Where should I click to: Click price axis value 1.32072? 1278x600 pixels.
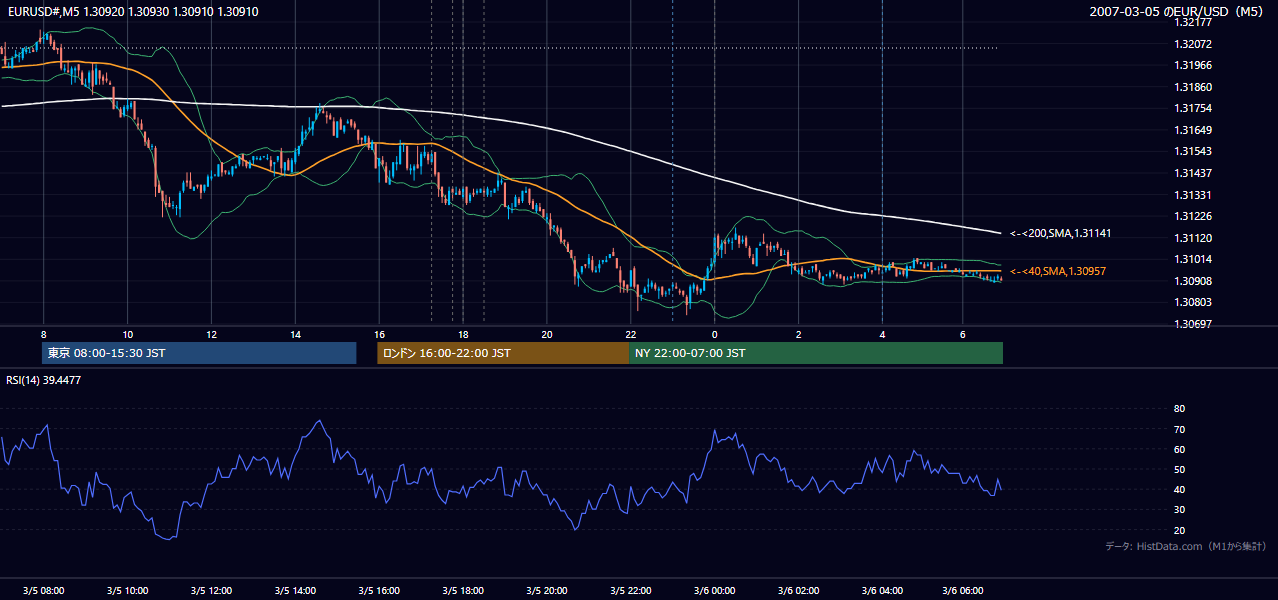coord(1193,44)
